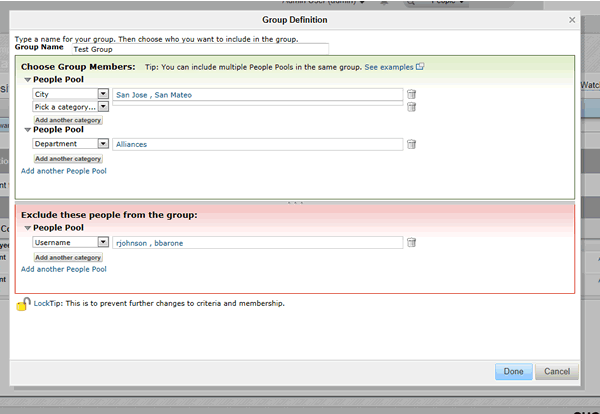Add another category under Username pool
600x414 pixels.
pos(68,258)
